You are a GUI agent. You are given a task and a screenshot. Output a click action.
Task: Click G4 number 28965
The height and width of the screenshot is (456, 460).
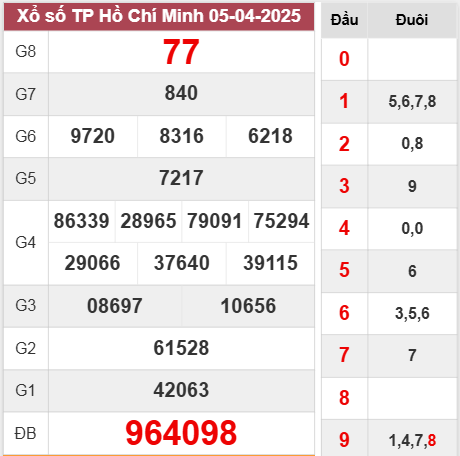[148, 221]
